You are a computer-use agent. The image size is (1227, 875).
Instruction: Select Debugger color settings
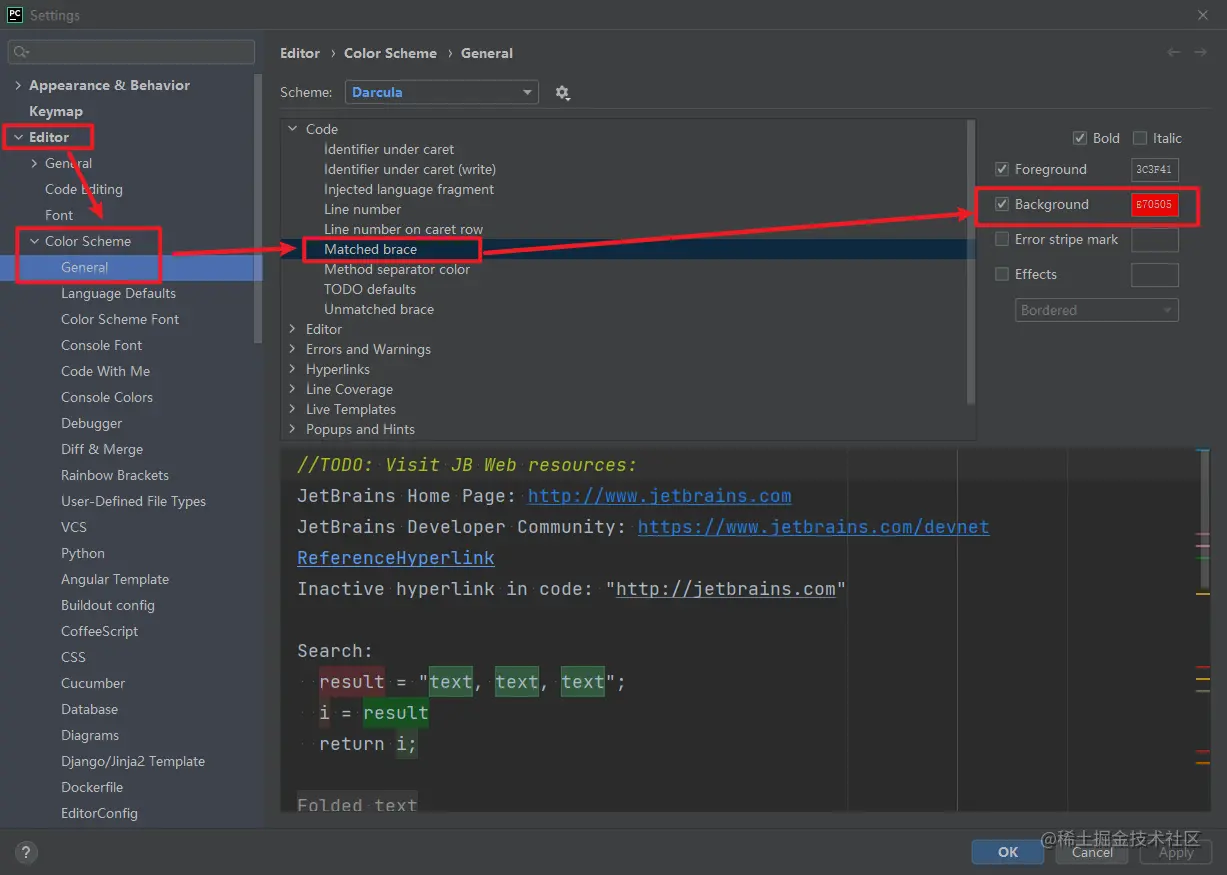point(91,423)
